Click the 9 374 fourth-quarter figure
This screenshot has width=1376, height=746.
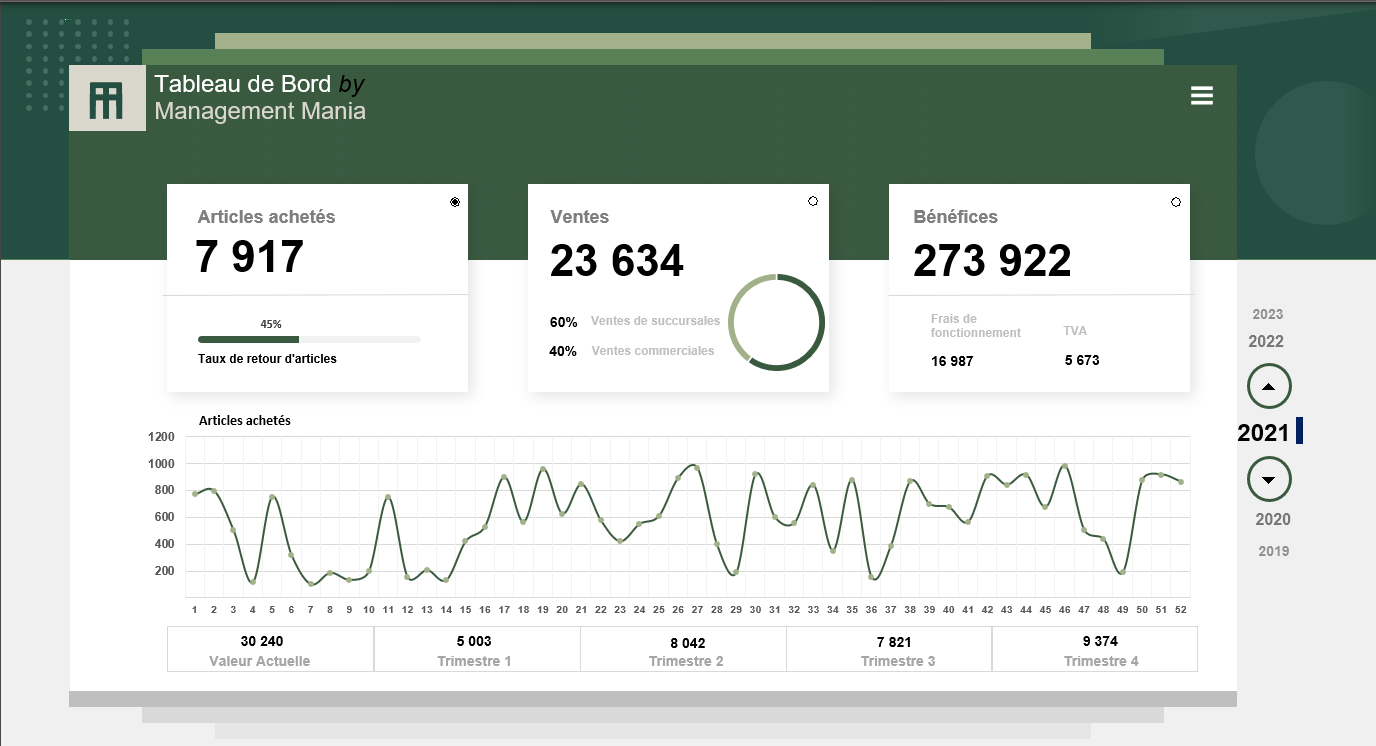click(1100, 641)
